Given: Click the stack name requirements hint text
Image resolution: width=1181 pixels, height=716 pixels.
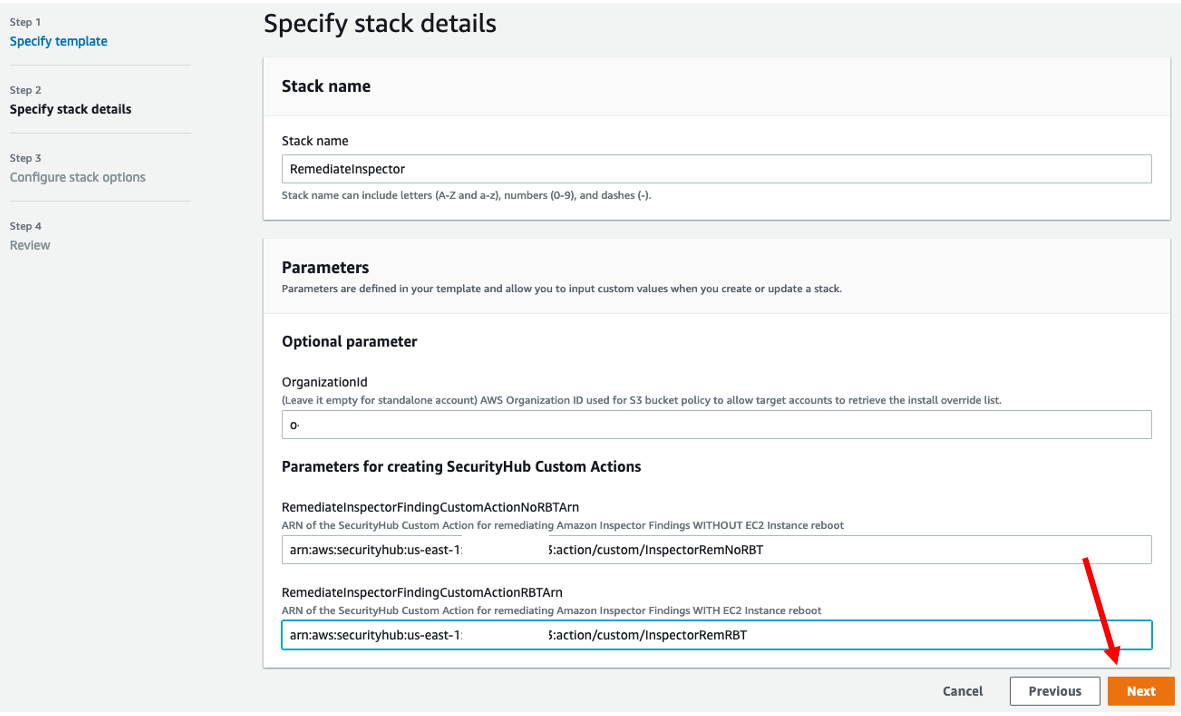Looking at the screenshot, I should [436, 195].
